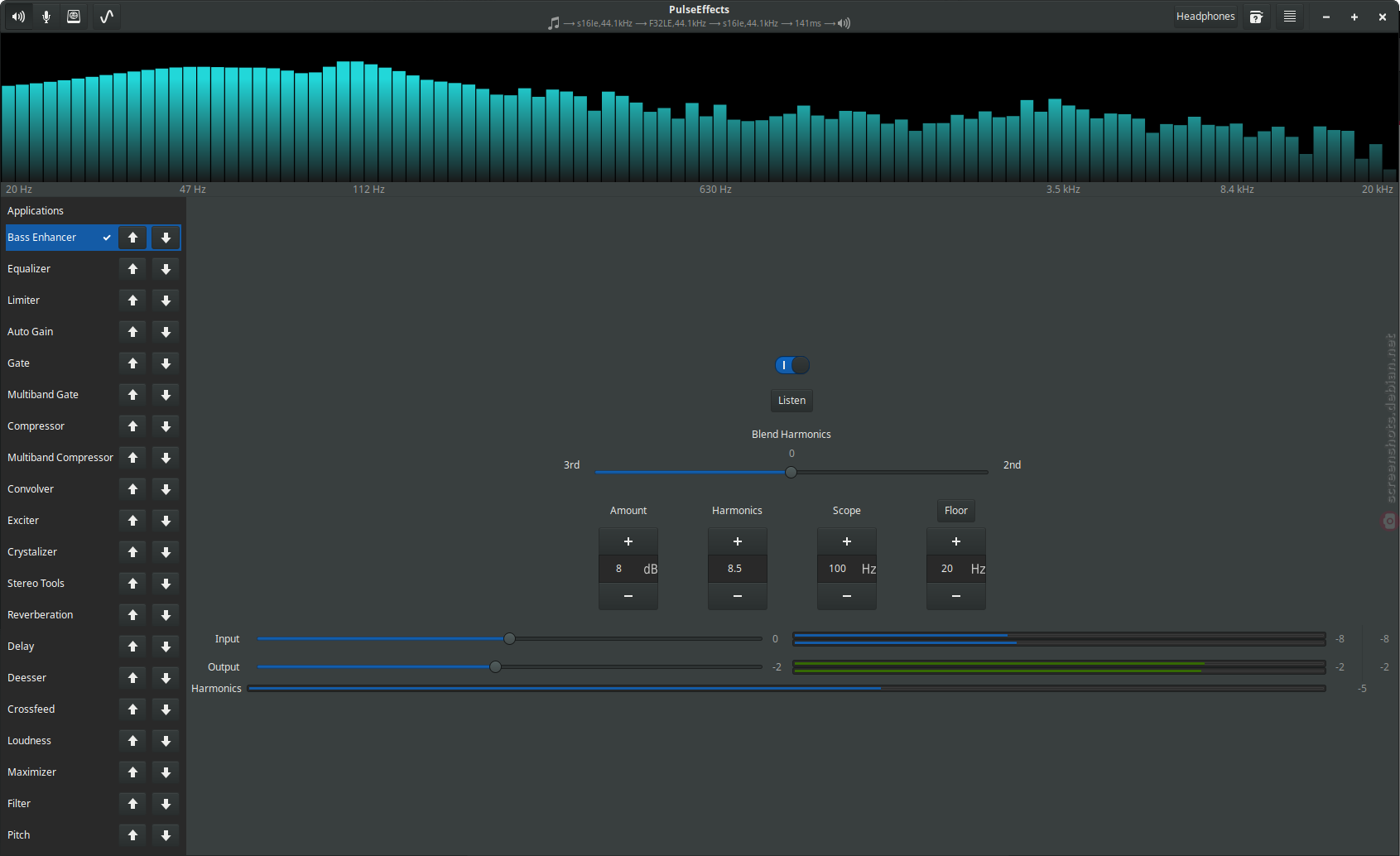Image resolution: width=1400 pixels, height=856 pixels.
Task: Move Reverberation up in plugin order
Action: [x=132, y=615]
